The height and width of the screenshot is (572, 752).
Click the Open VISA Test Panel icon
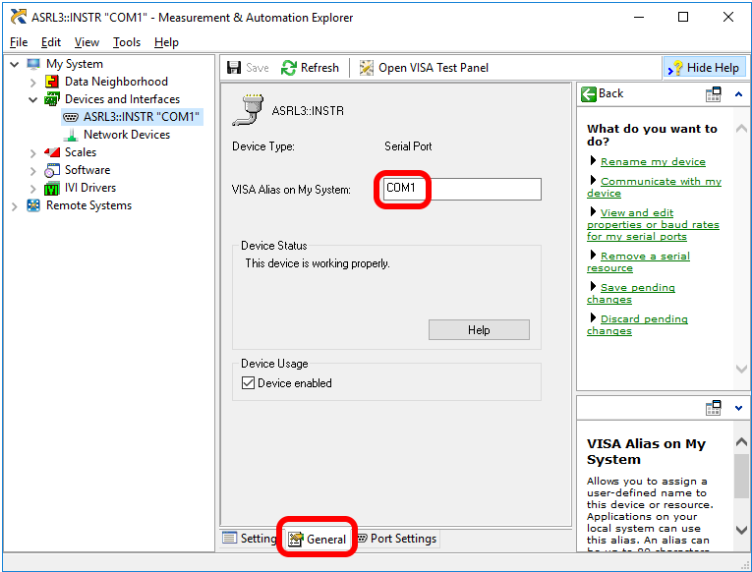pos(367,68)
